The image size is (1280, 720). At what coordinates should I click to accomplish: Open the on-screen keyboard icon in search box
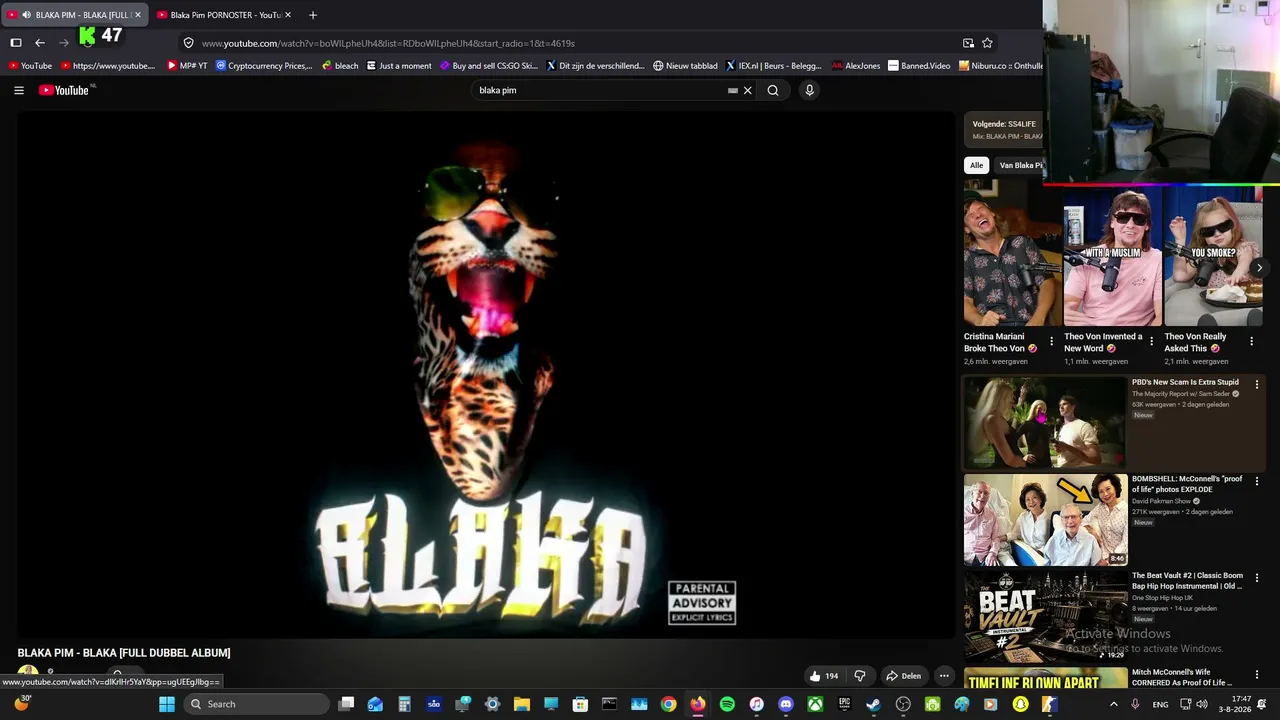[733, 90]
